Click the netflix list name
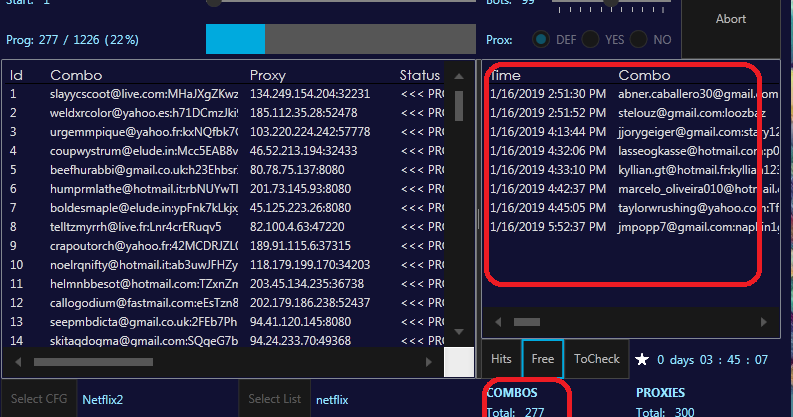 (x=332, y=400)
